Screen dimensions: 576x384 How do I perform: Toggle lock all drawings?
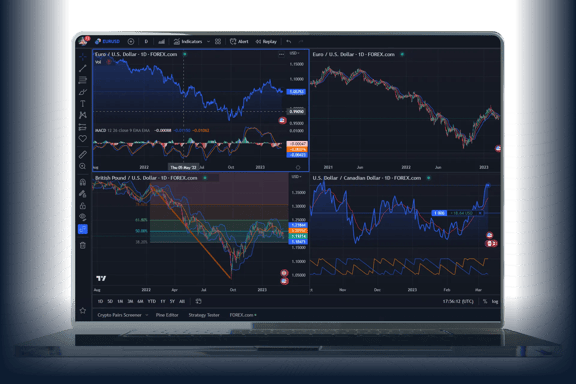tap(83, 206)
